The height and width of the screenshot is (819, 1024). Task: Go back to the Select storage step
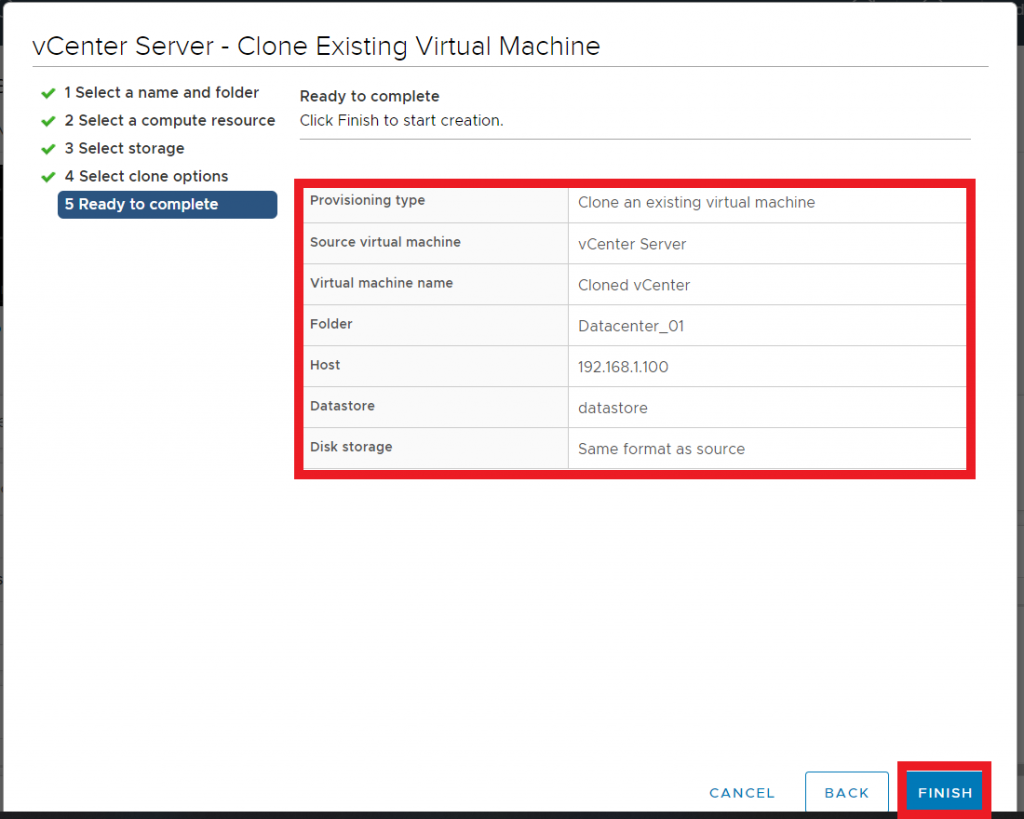coord(124,148)
